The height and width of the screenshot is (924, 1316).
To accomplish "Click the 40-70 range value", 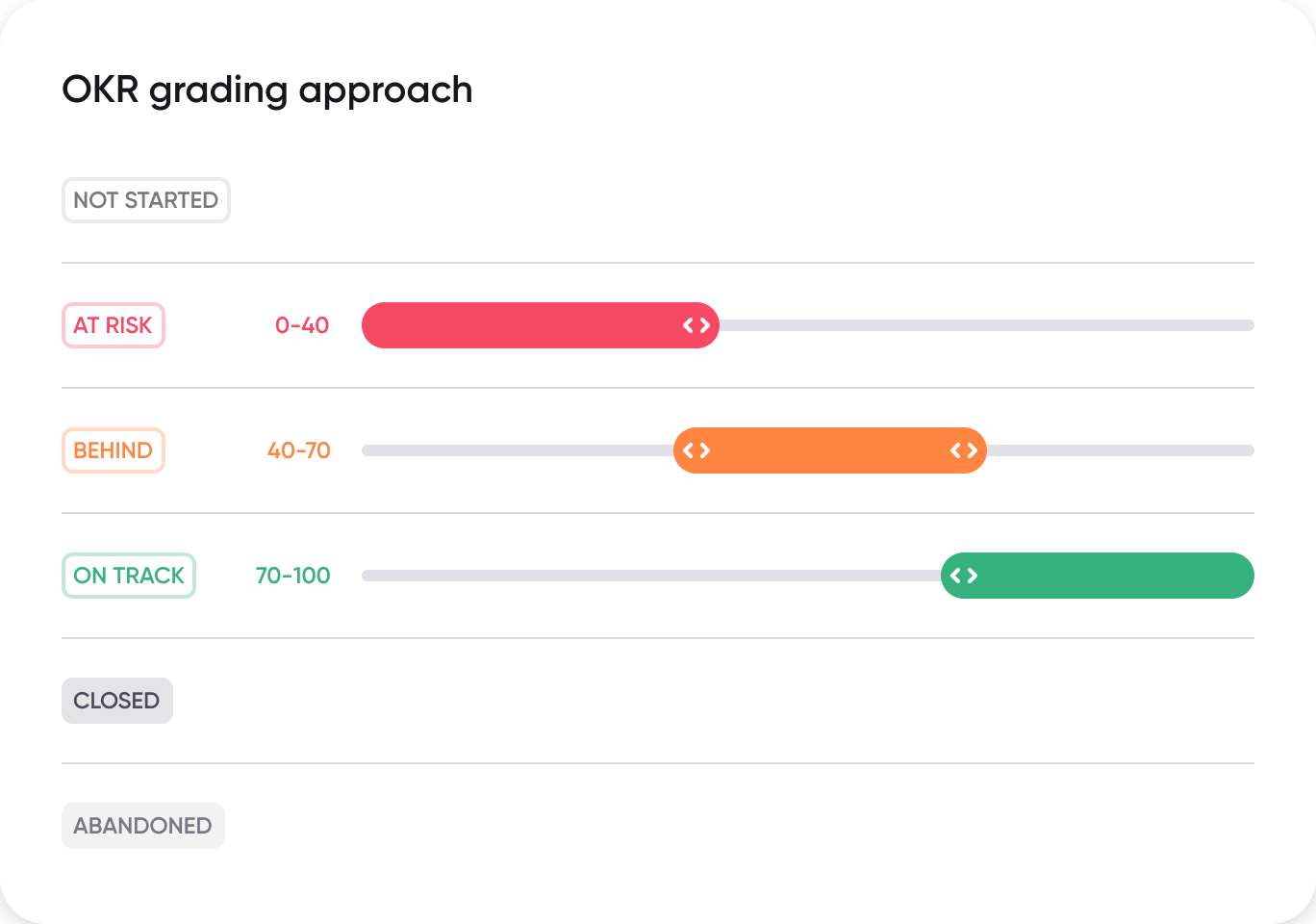I will tap(299, 450).
